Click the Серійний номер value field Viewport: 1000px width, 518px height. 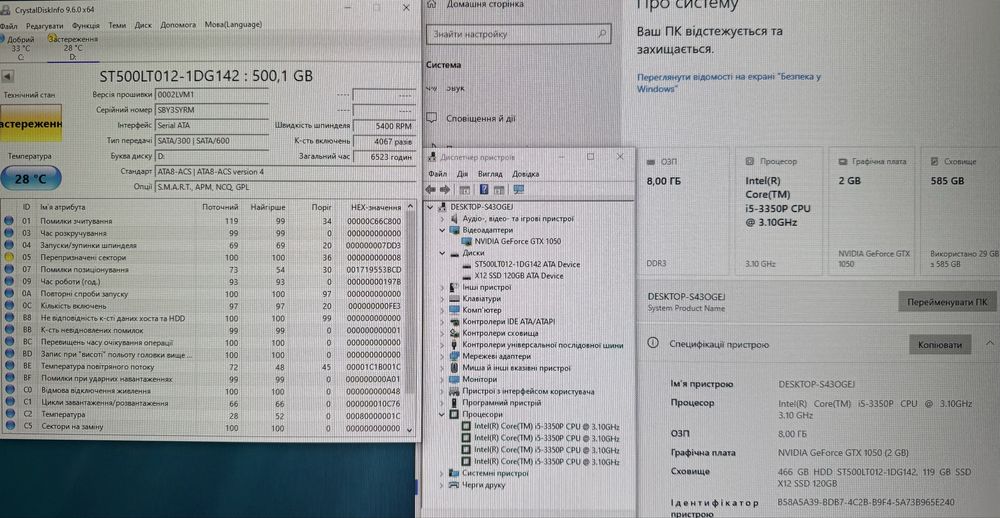point(212,110)
